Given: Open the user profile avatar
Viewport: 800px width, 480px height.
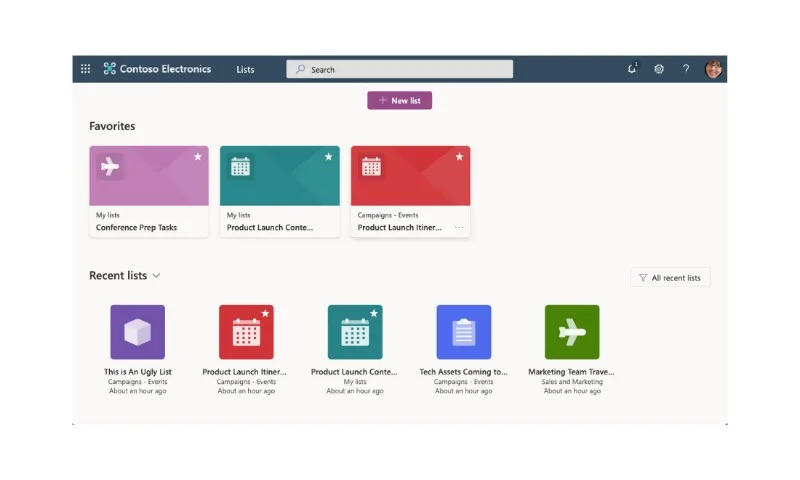Looking at the screenshot, I should (713, 69).
